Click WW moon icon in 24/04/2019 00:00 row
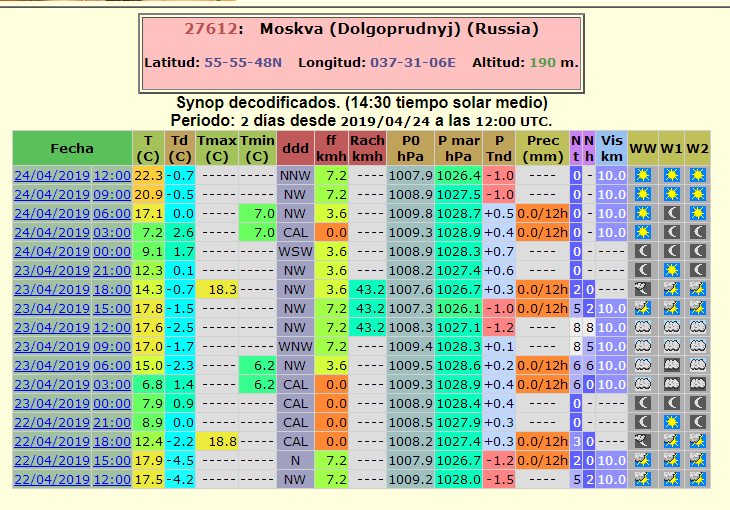The width and height of the screenshot is (730, 510). pos(643,252)
